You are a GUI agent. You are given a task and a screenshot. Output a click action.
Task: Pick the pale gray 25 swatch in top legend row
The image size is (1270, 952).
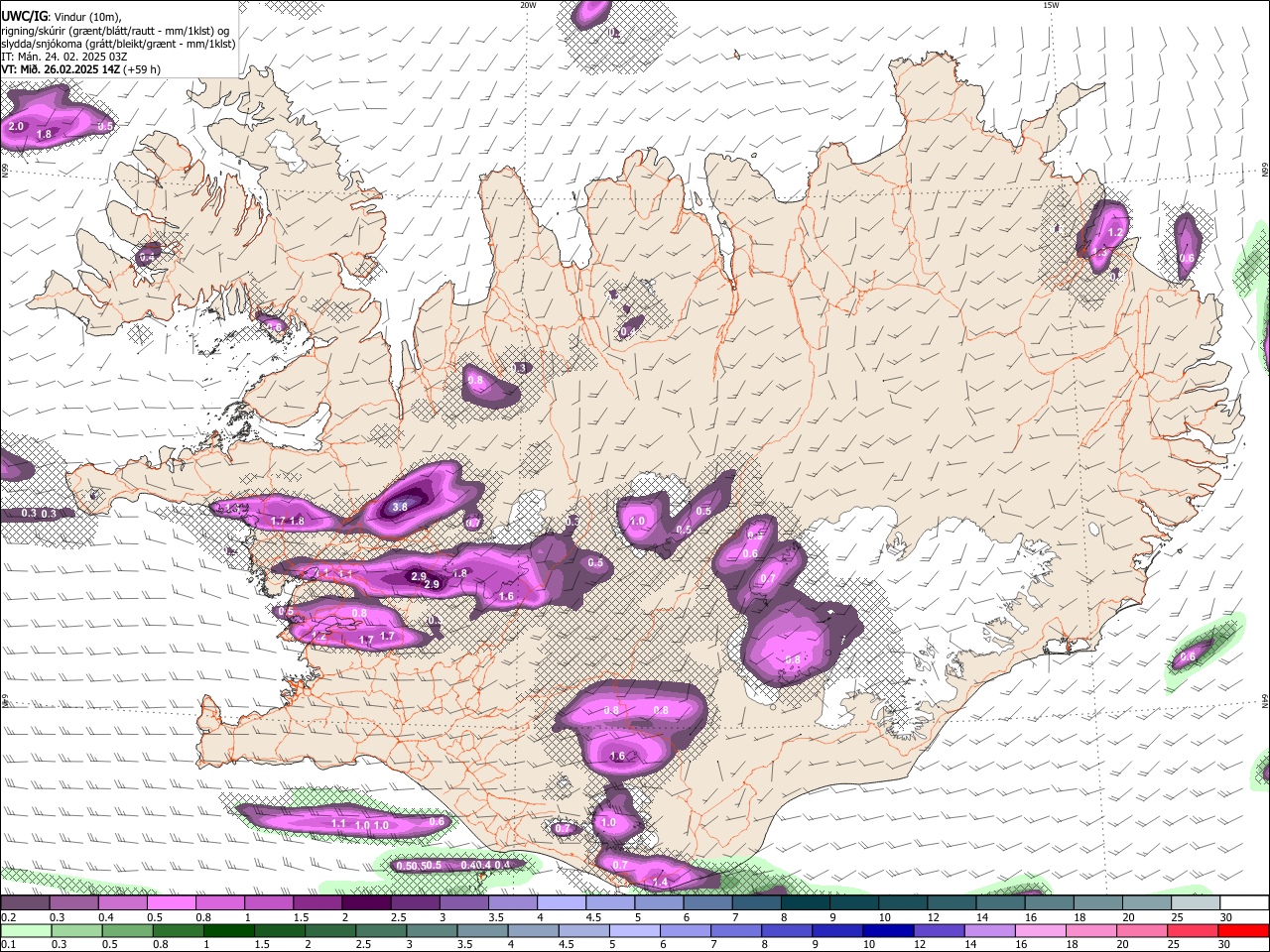coord(1196,903)
